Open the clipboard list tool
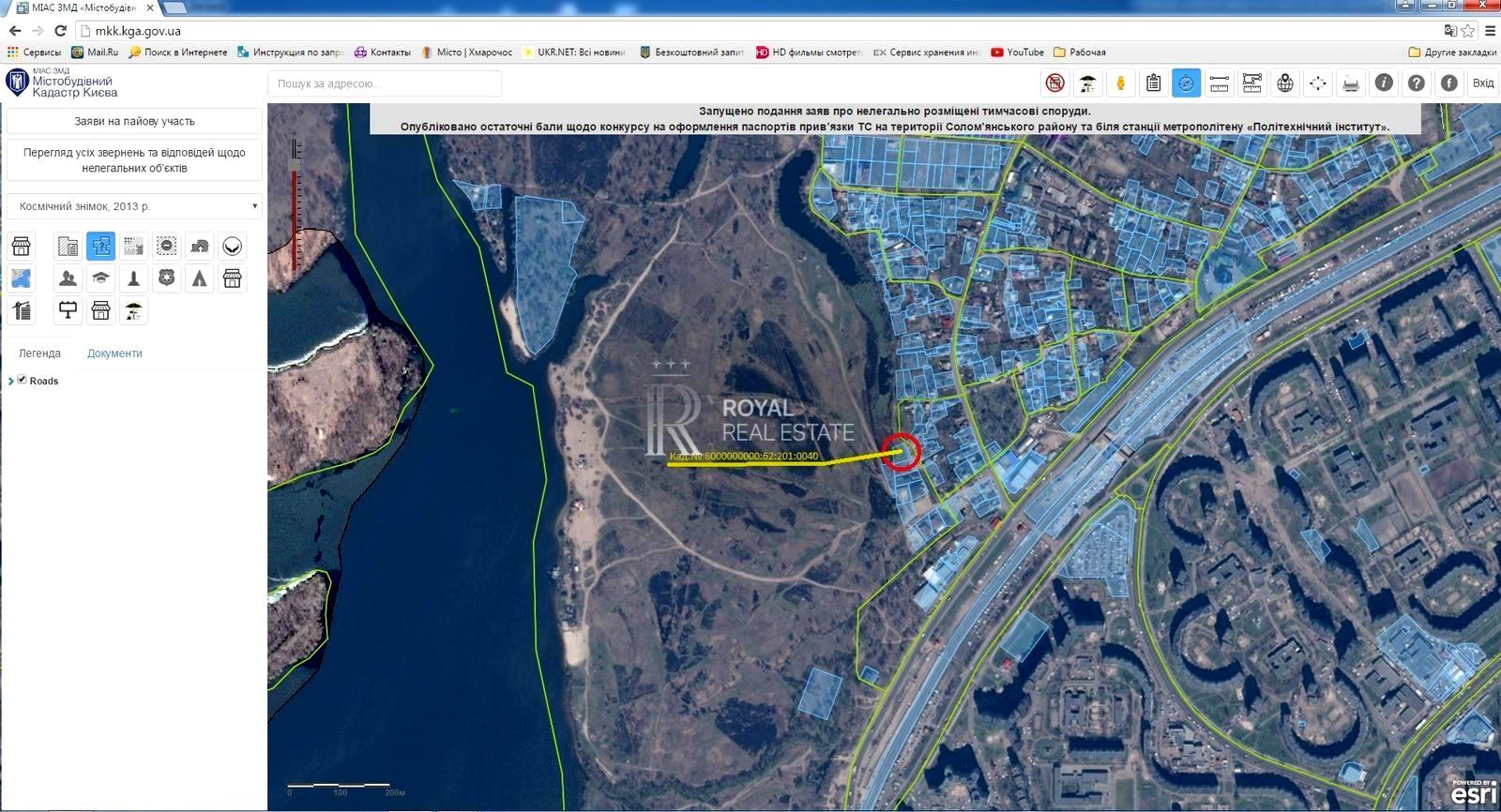This screenshot has height=812, width=1501. click(x=1154, y=83)
